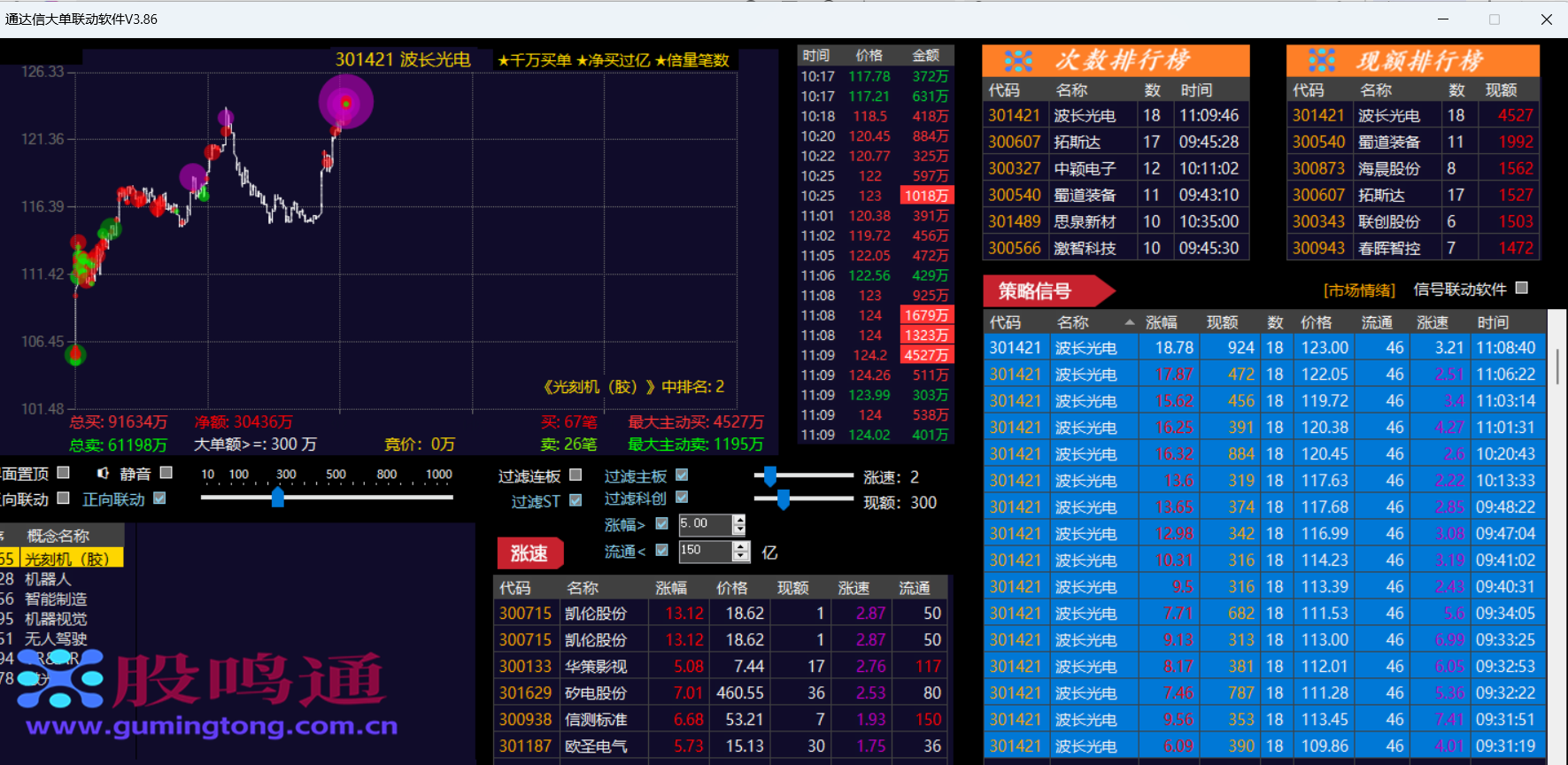Screen dimensions: 1568x765
Task: Click the 大单额 slider handle at 300
Action: tap(278, 498)
